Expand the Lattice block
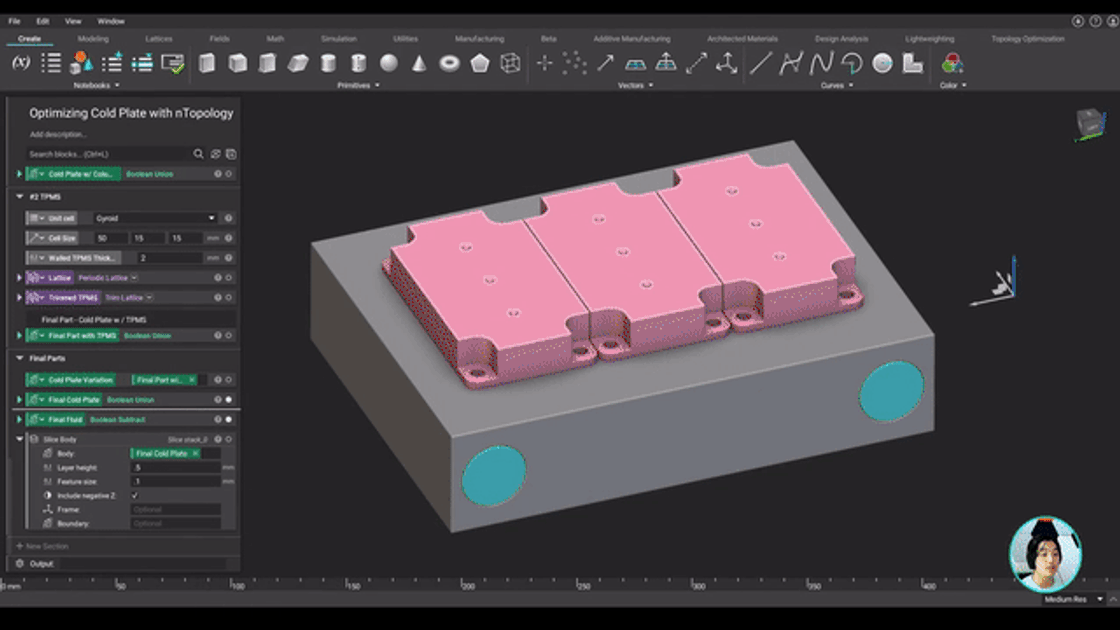Viewport: 1120px width, 630px height. [19, 277]
